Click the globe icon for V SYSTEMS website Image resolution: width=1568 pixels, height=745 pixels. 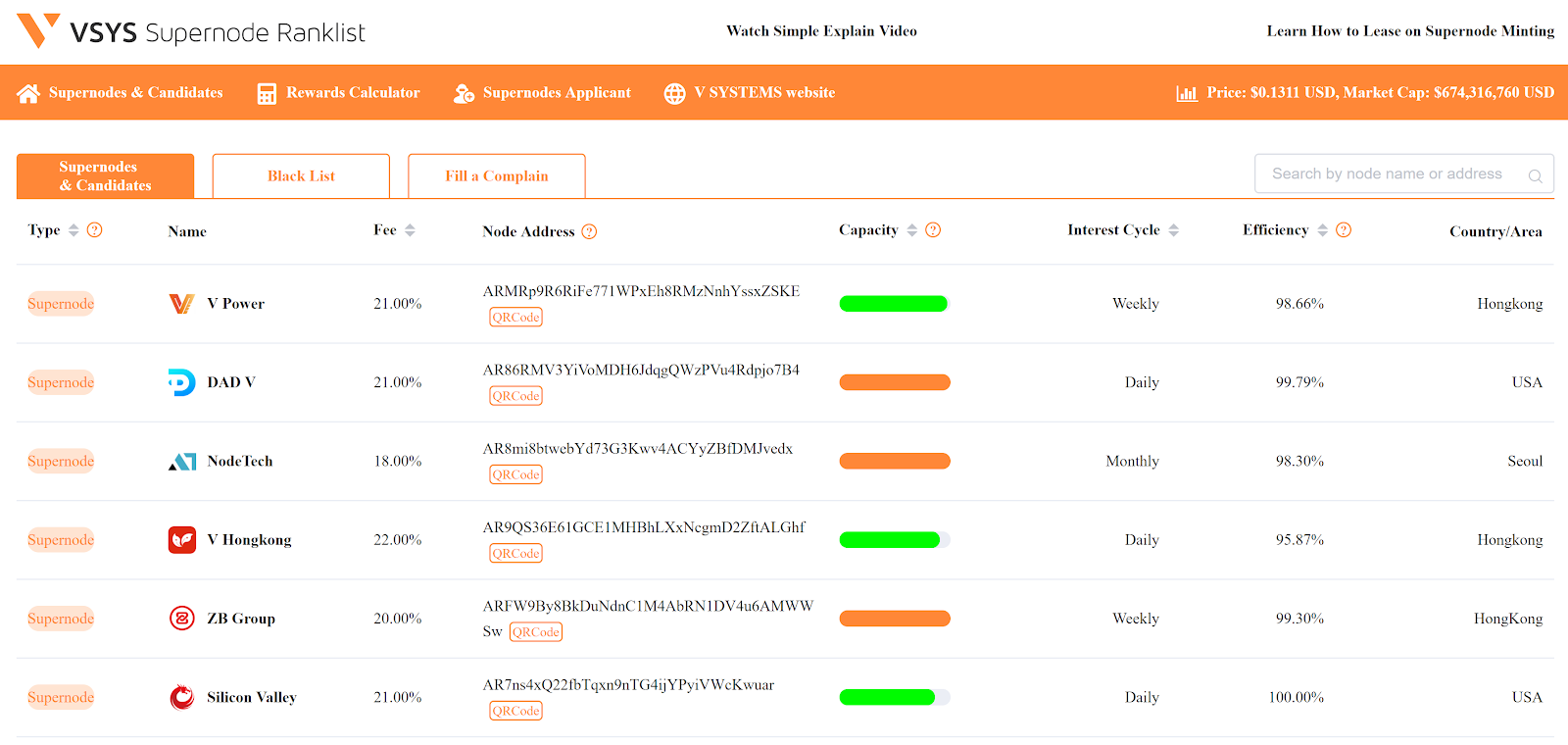(x=675, y=93)
